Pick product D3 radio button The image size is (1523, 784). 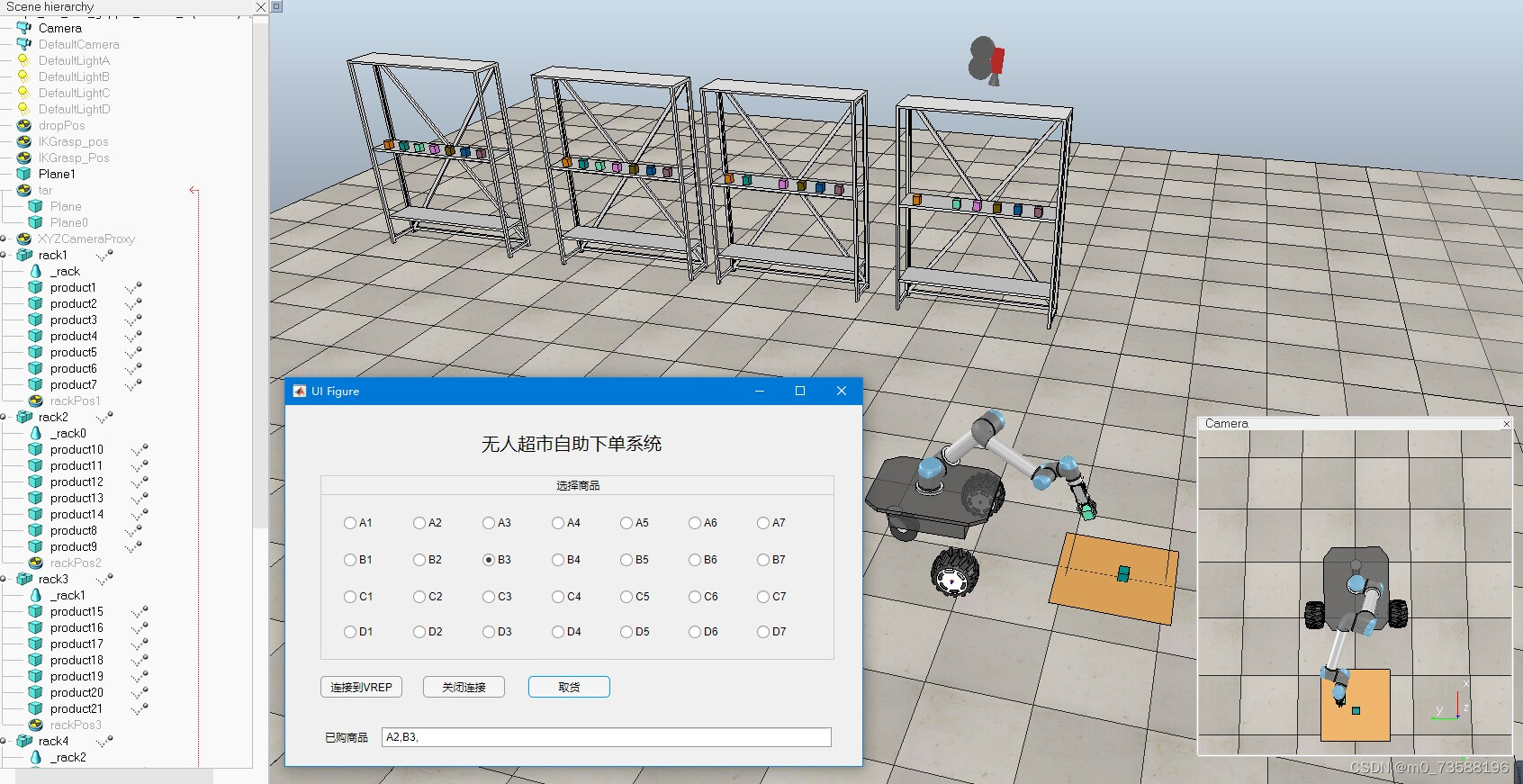(489, 632)
